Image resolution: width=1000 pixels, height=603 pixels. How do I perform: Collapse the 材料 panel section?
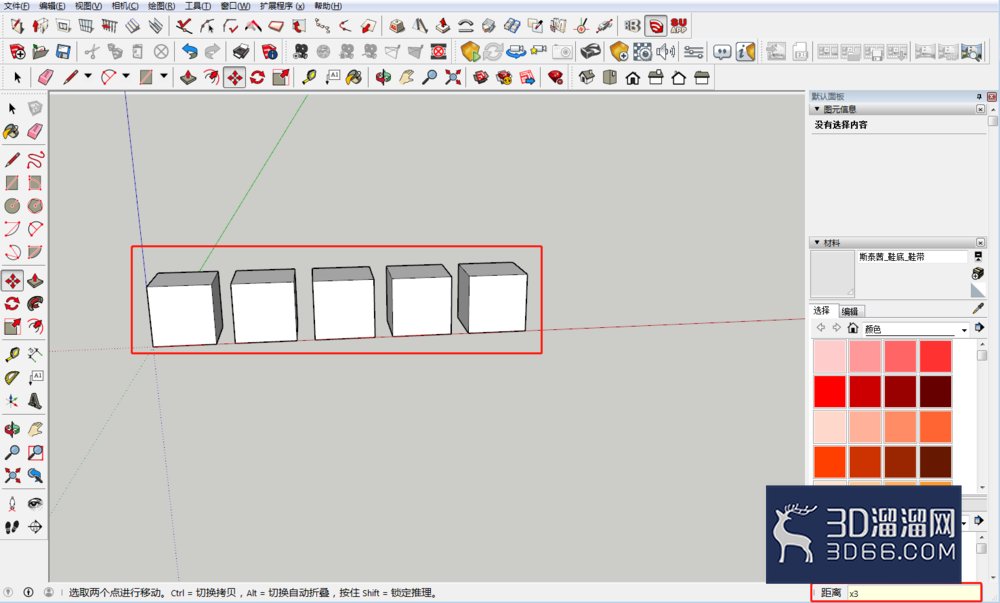[818, 243]
